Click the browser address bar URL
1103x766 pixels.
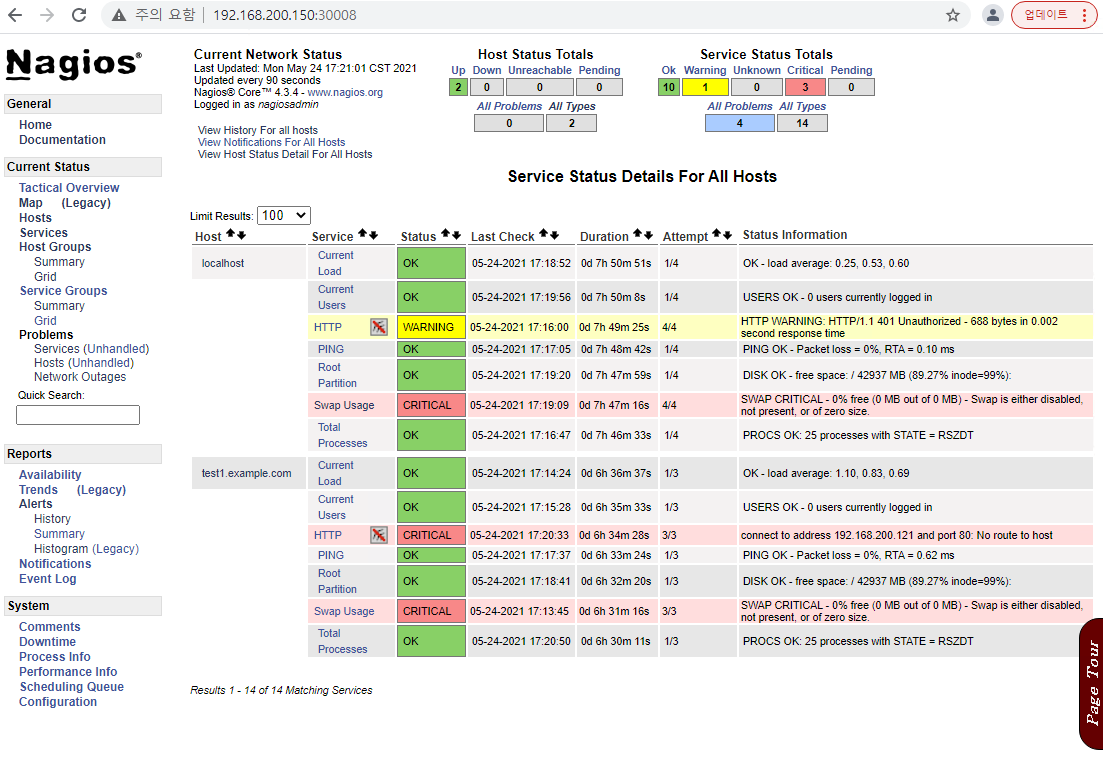285,15
